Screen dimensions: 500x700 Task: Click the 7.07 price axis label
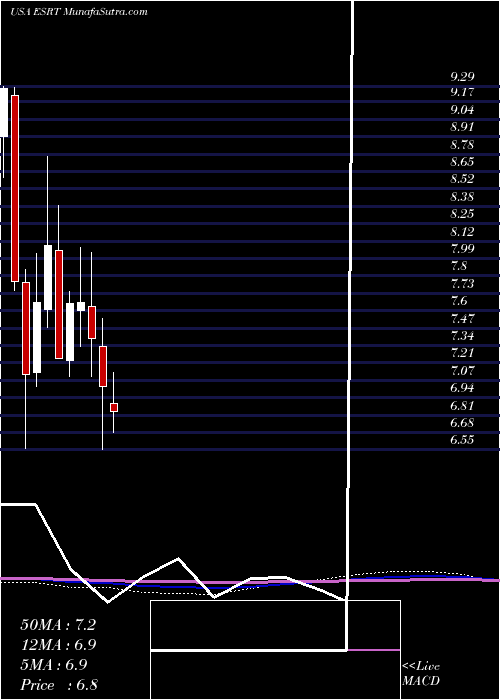click(462, 371)
